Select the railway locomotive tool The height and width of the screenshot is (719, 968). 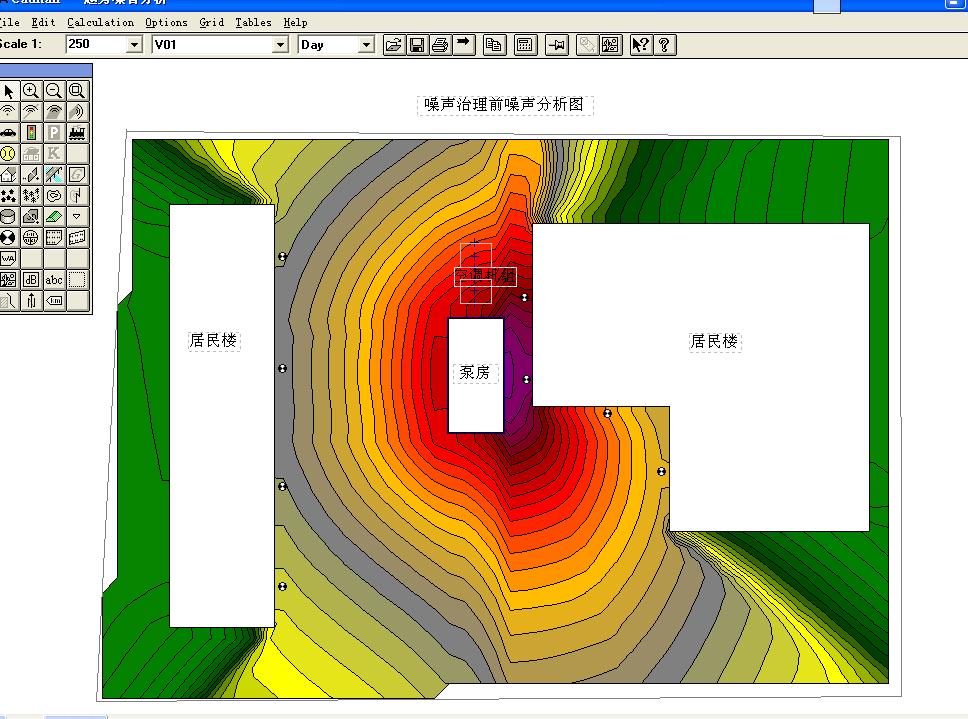click(77, 133)
